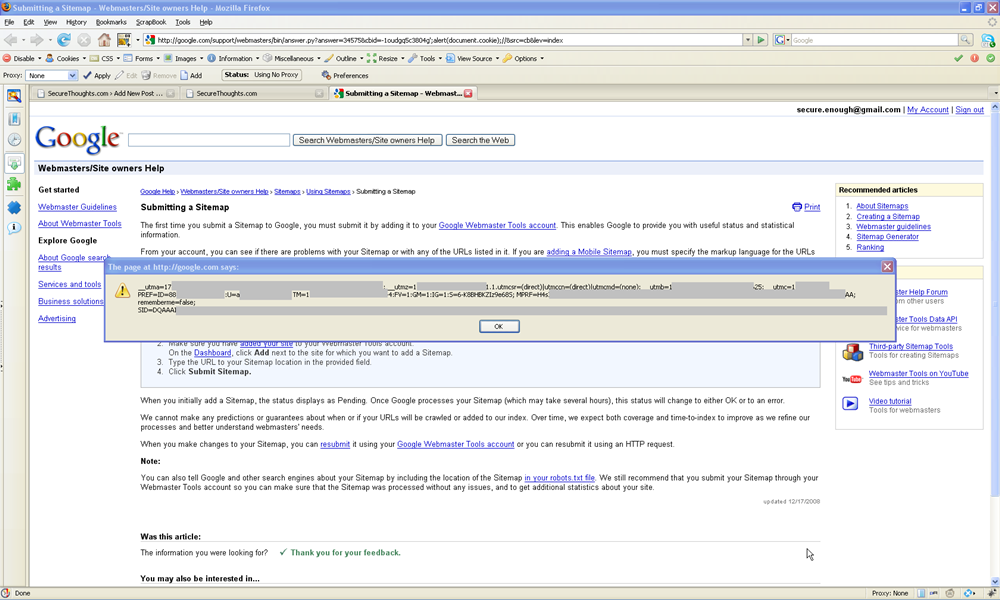This screenshot has width=1000, height=600.
Task: Click the red error indicator icon
Action: 974,58
